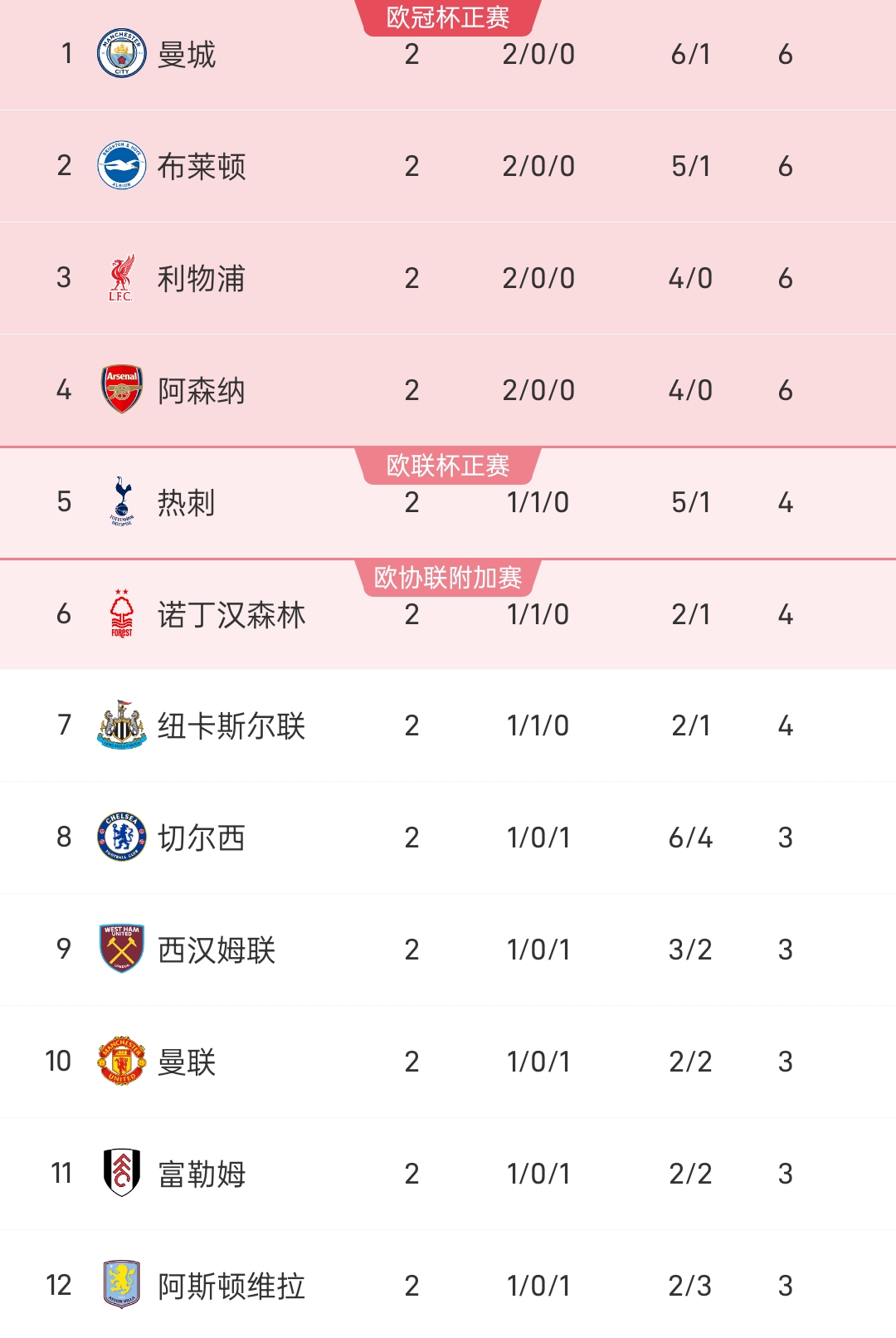The width and height of the screenshot is (896, 1338).
Task: Tap team name 阿斯顿维拉
Action: (231, 1287)
